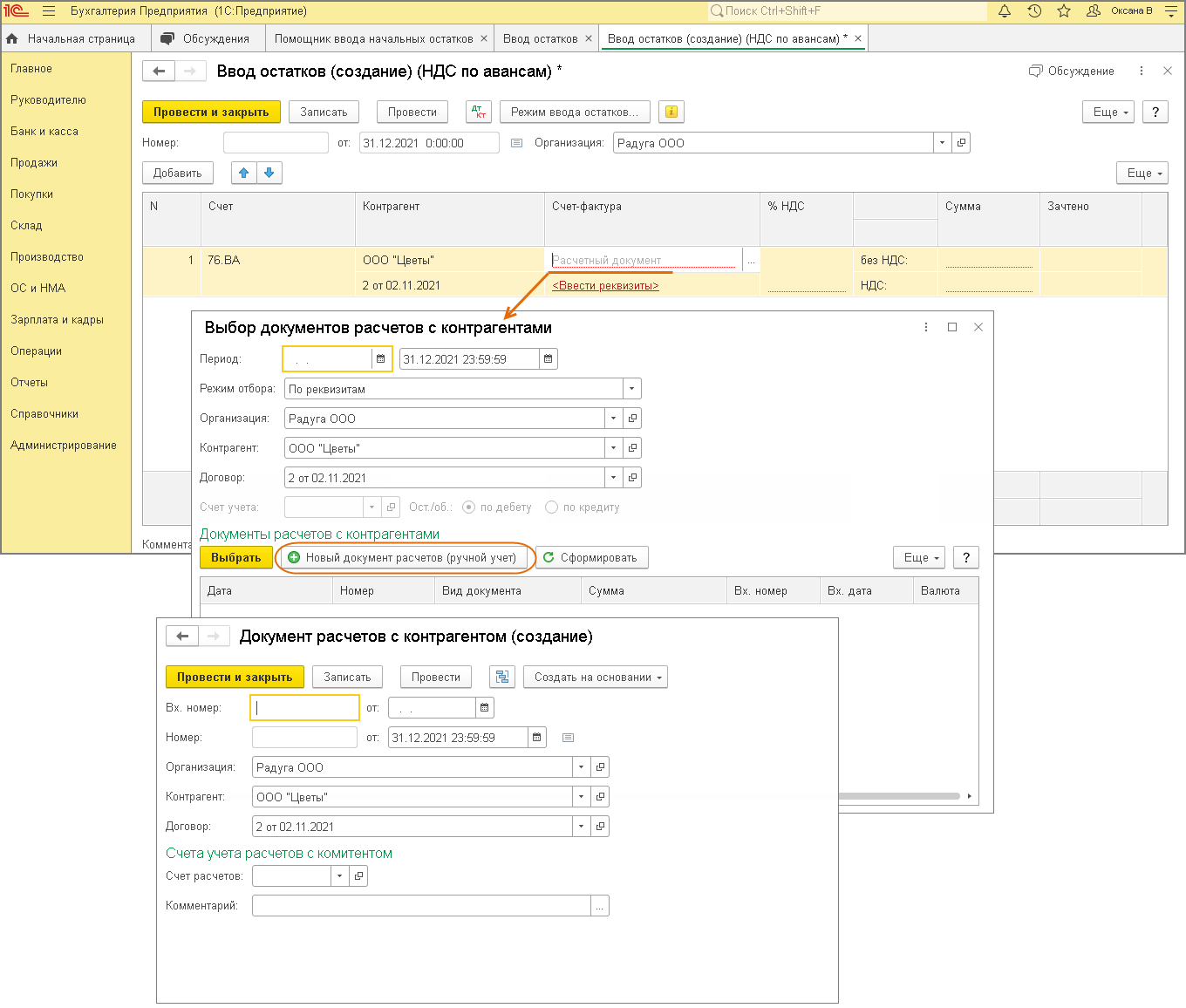The height and width of the screenshot is (1008, 1186).
Task: Expand the Режим отбора dropdown
Action: tap(631, 389)
